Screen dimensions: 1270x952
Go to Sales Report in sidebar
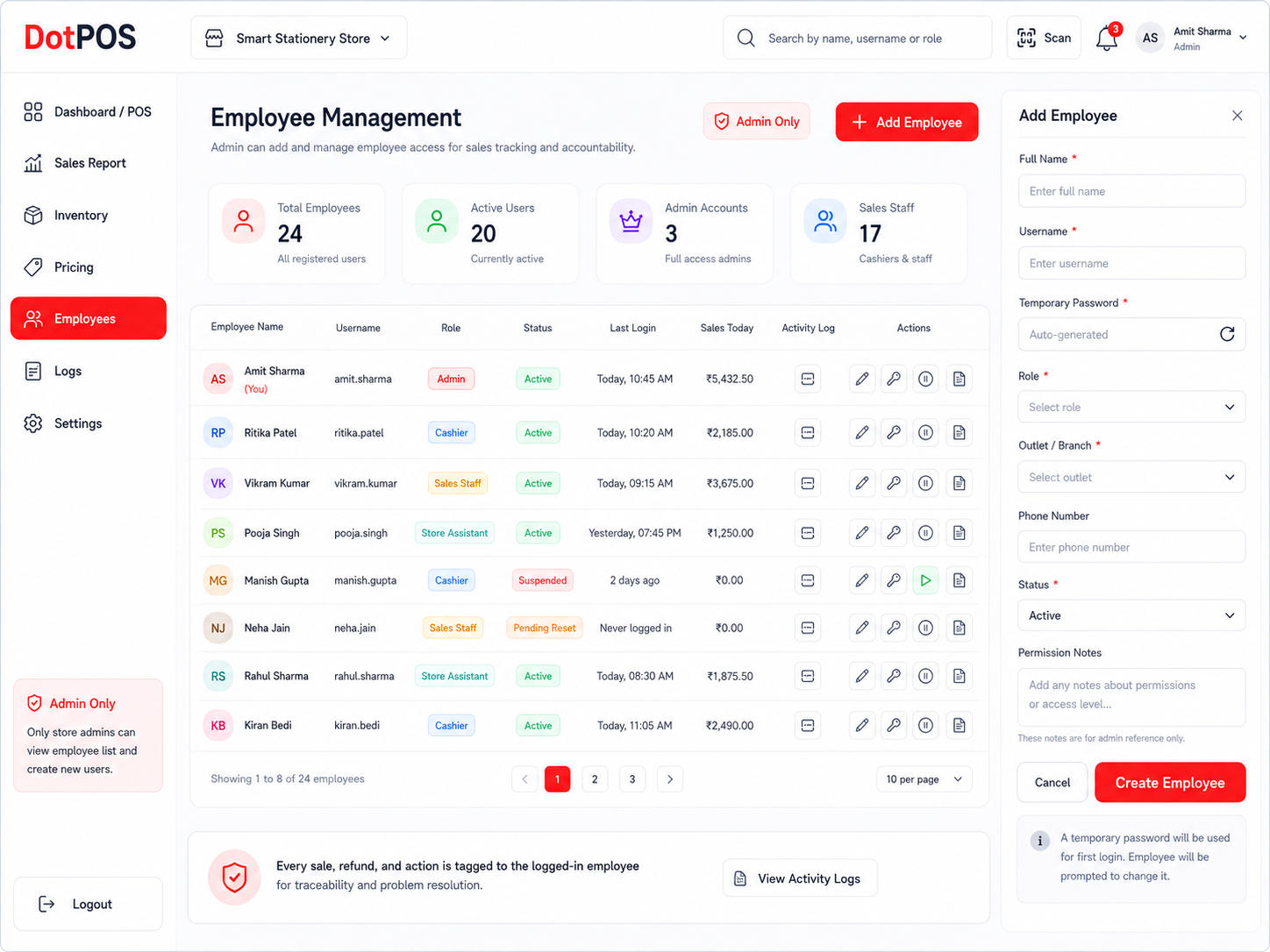coord(88,163)
